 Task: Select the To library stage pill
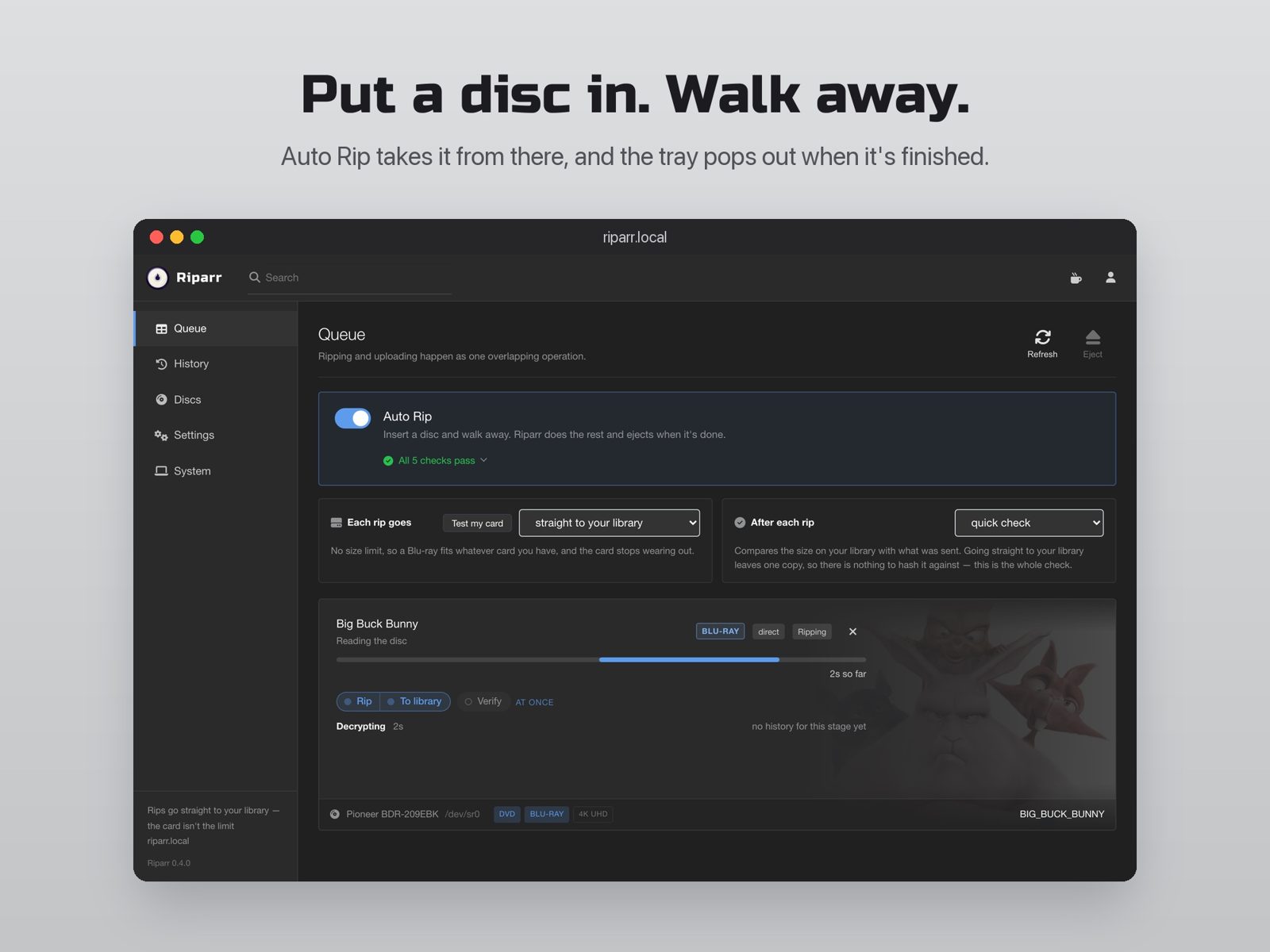(415, 701)
